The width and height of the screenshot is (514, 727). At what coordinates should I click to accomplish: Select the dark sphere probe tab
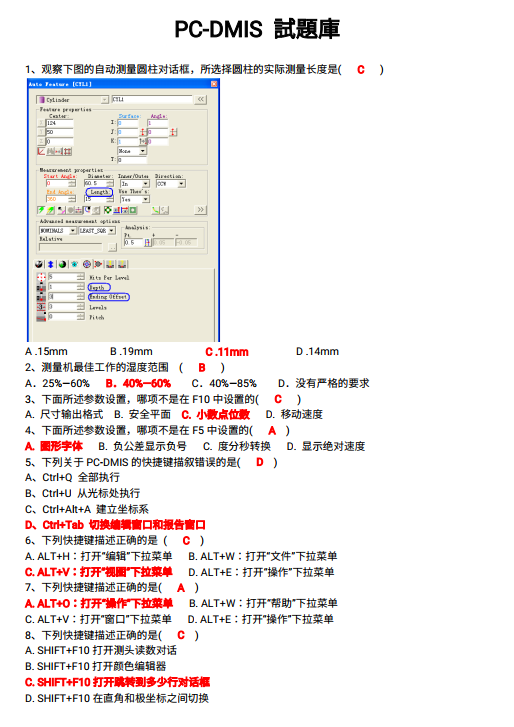click(x=38, y=264)
